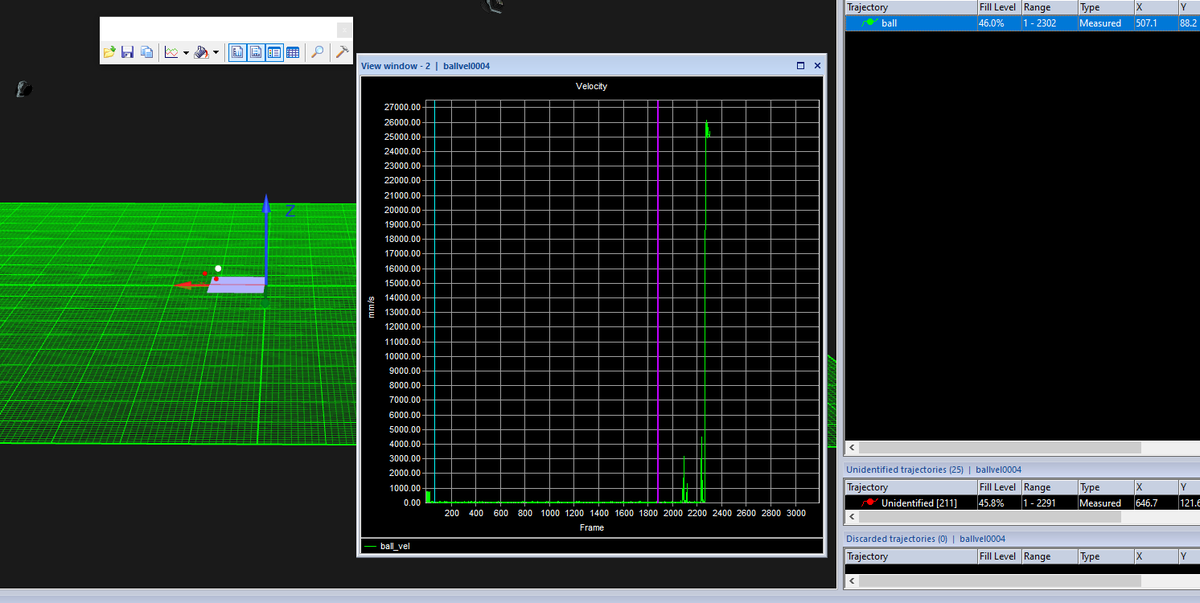Close the View window - 2 plot
The width and height of the screenshot is (1200, 603).
(x=817, y=65)
